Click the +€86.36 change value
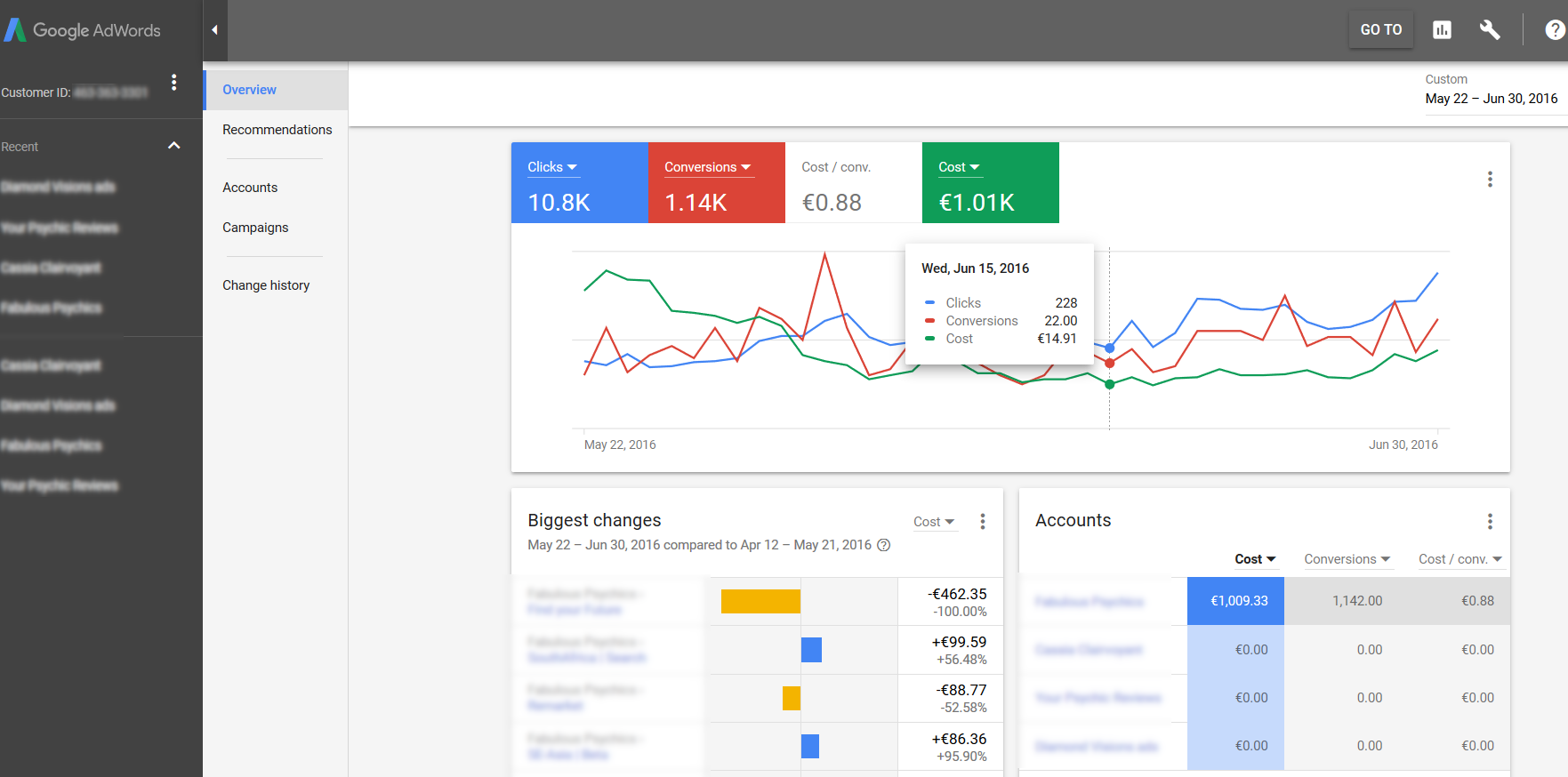 (x=959, y=739)
